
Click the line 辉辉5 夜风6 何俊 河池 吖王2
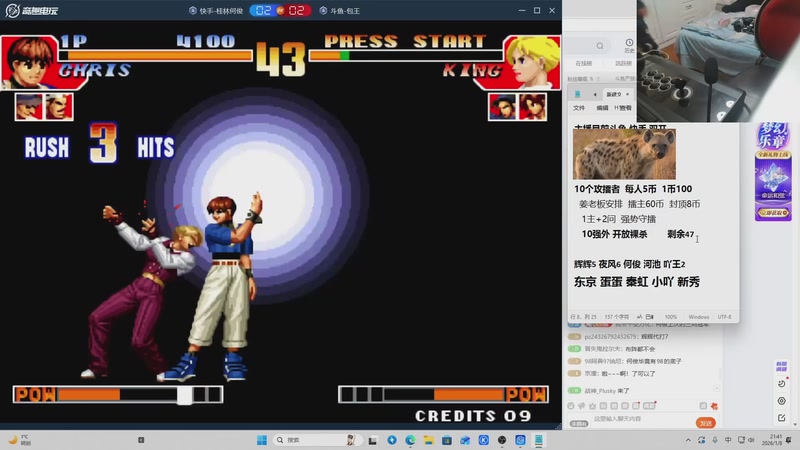tap(630, 264)
